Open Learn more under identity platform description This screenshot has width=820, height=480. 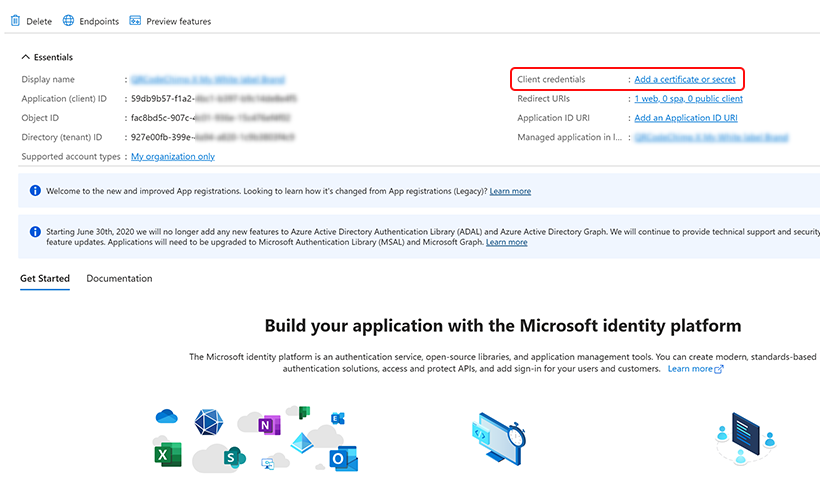pos(690,369)
